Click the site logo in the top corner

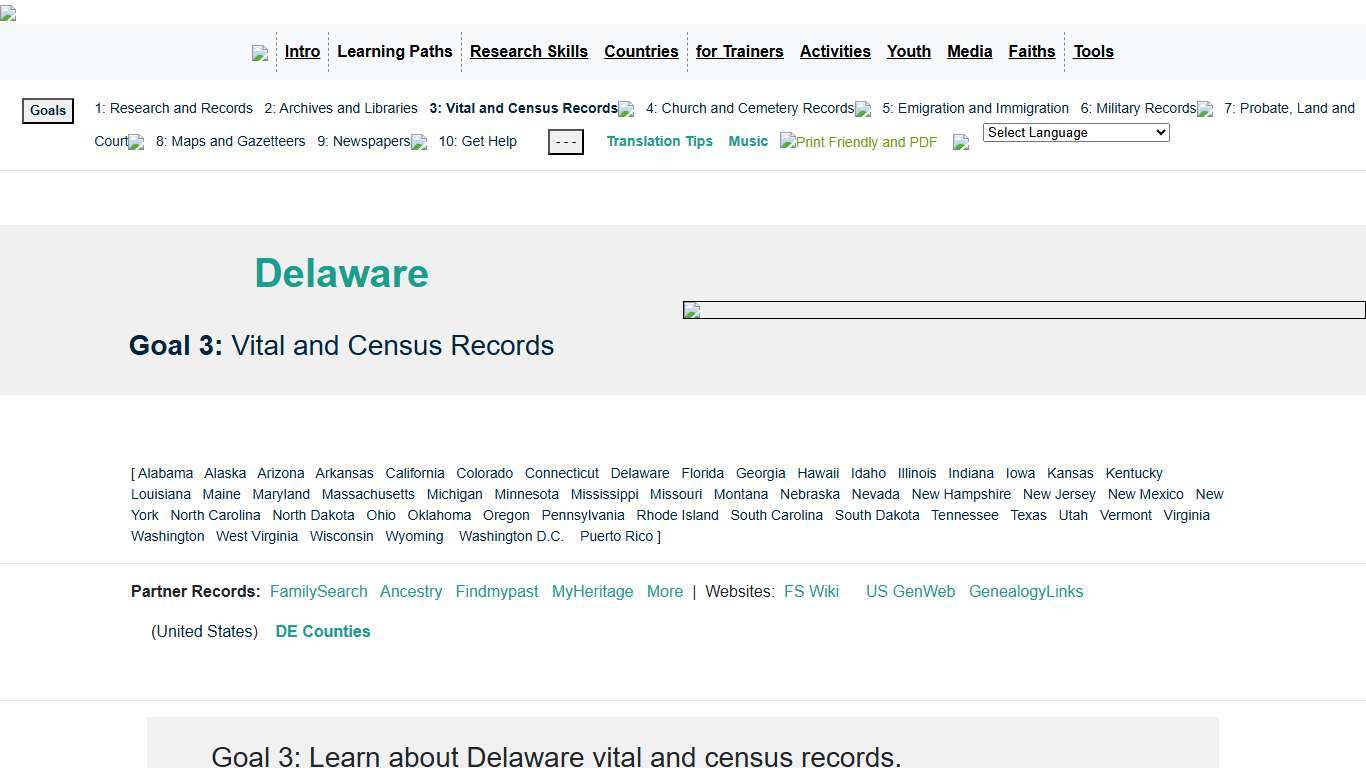click(8, 14)
